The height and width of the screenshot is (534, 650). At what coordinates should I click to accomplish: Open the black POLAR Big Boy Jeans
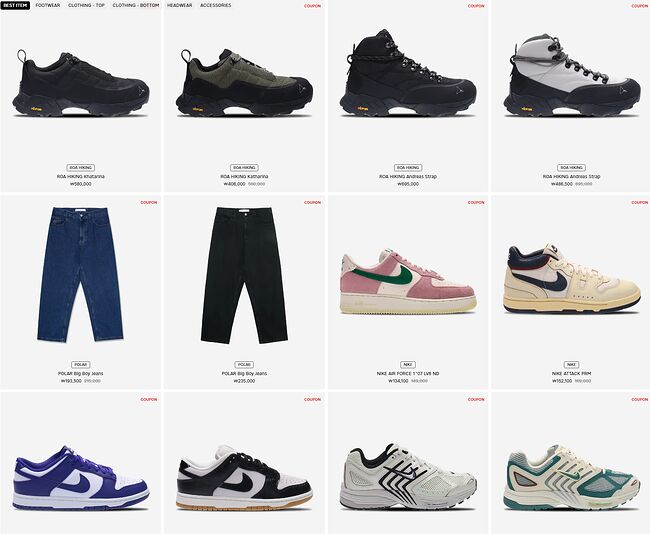click(x=244, y=276)
